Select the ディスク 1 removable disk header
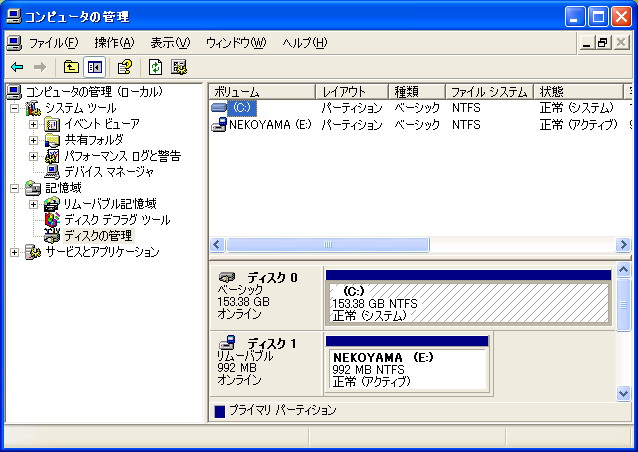 (266, 364)
